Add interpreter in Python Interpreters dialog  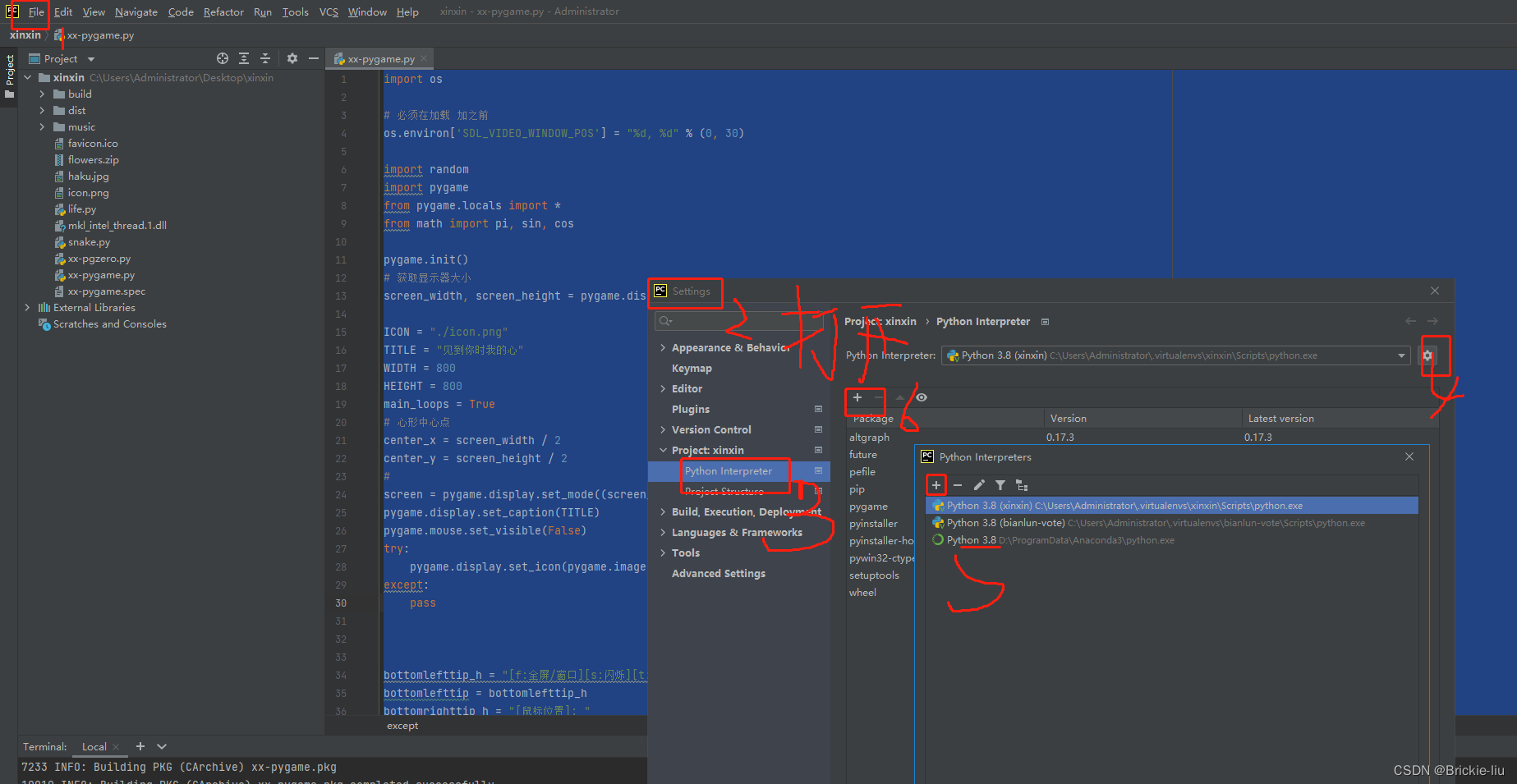[936, 485]
